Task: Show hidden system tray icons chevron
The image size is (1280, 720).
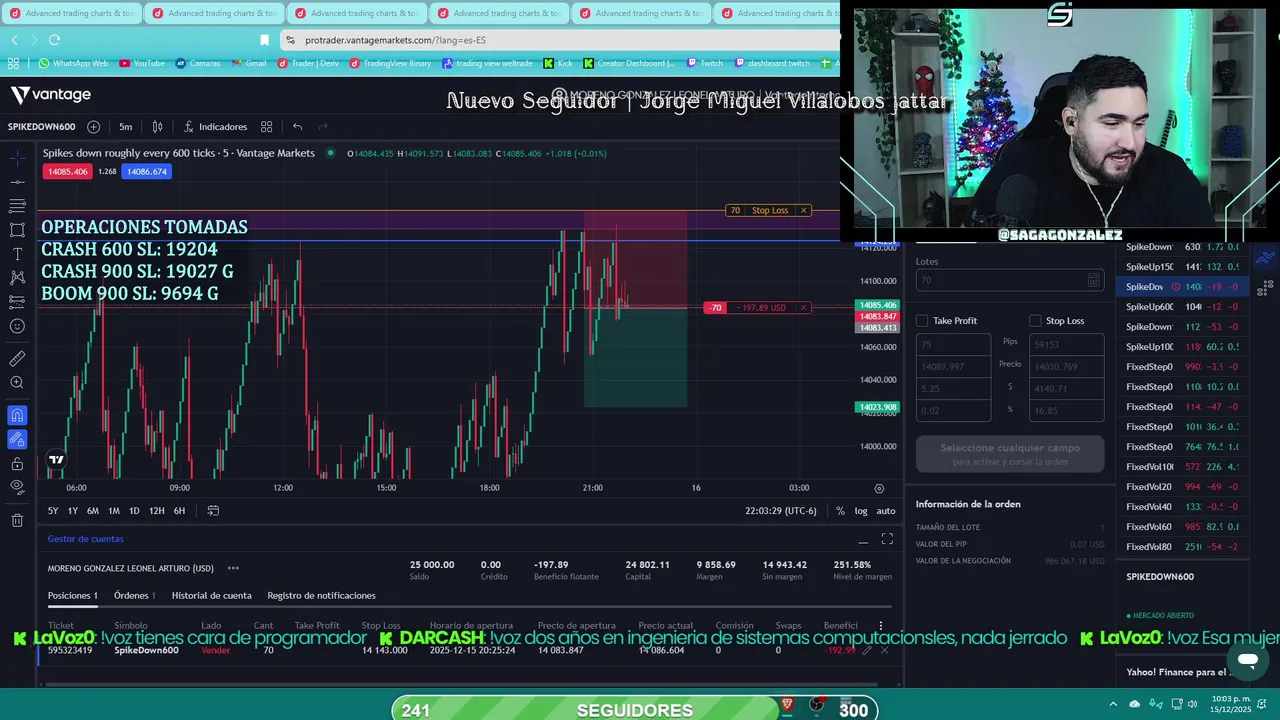Action: pos(1112,704)
